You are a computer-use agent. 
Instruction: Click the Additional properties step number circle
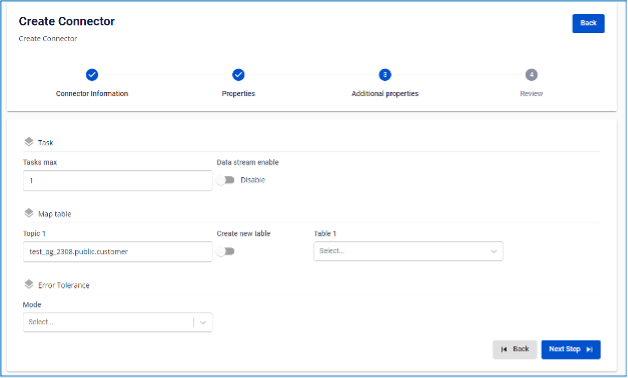coord(385,74)
